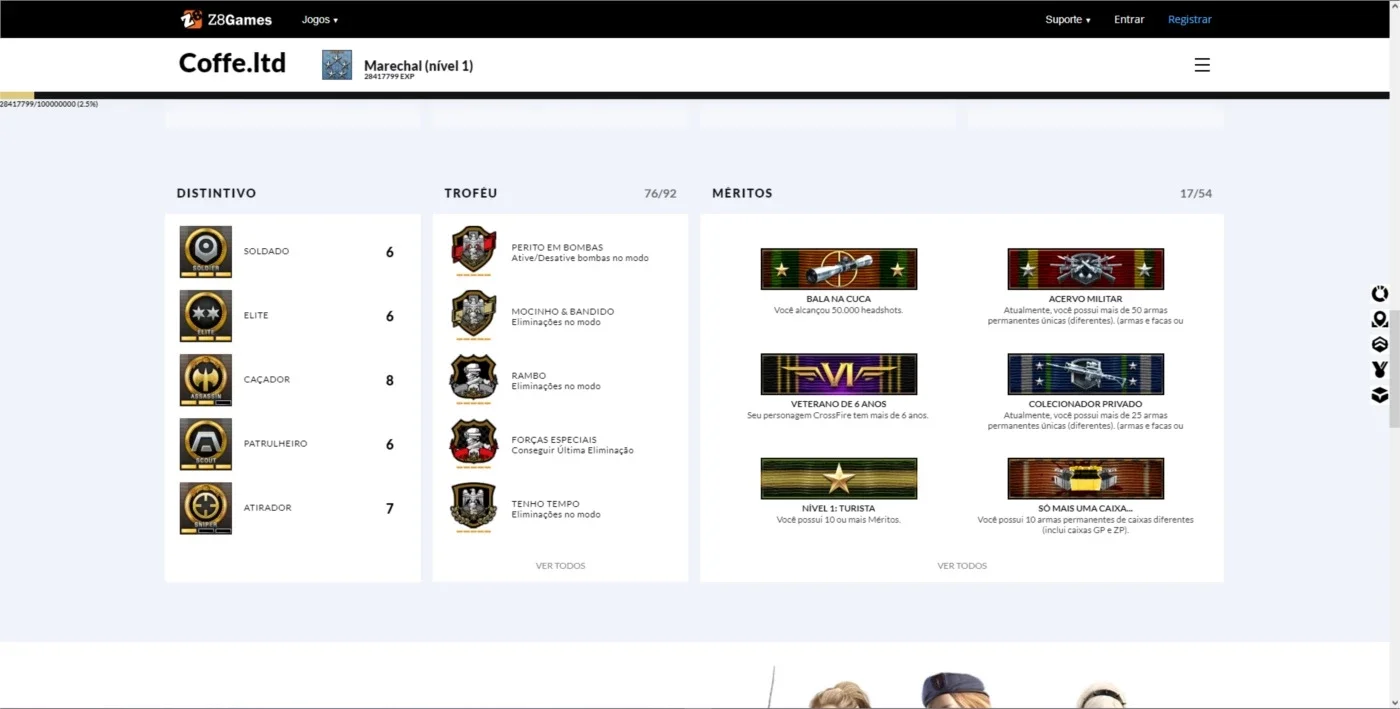Select the box sidebar icon
Screen dimensions: 1400x709
1380,394
